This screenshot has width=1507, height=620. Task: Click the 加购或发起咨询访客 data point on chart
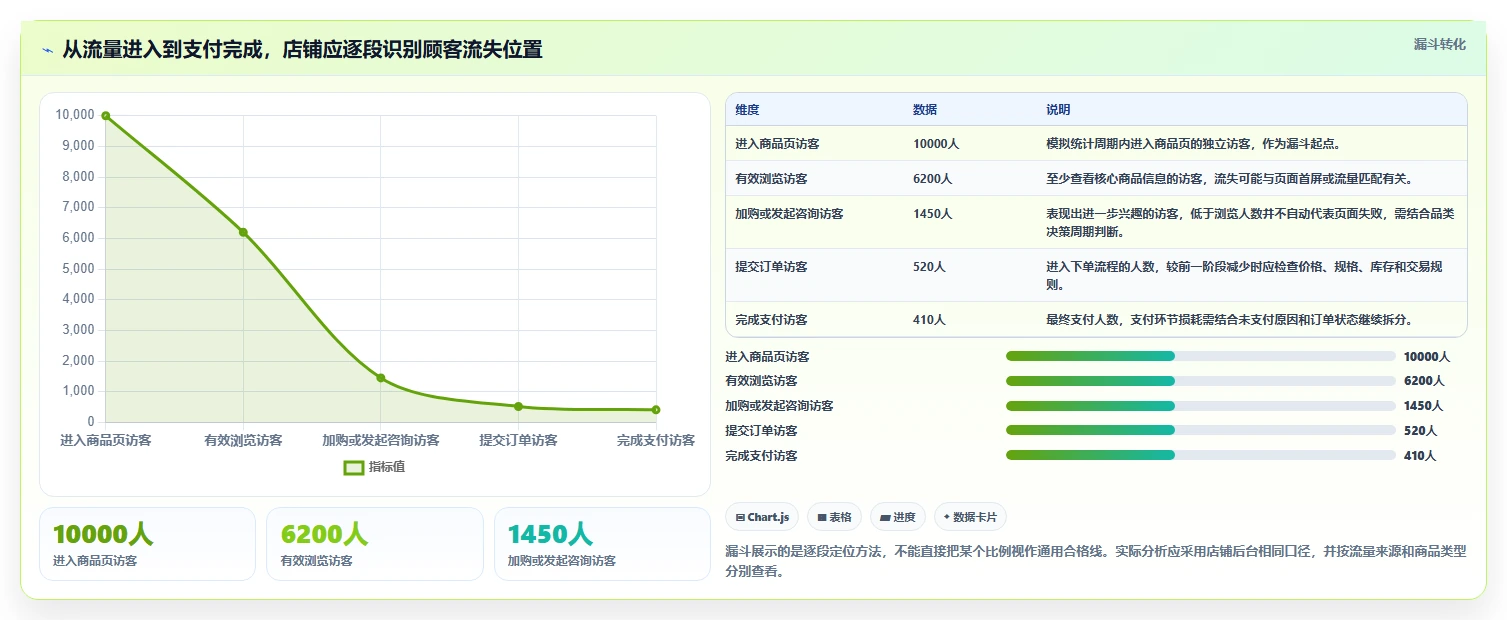pyautogui.click(x=381, y=378)
